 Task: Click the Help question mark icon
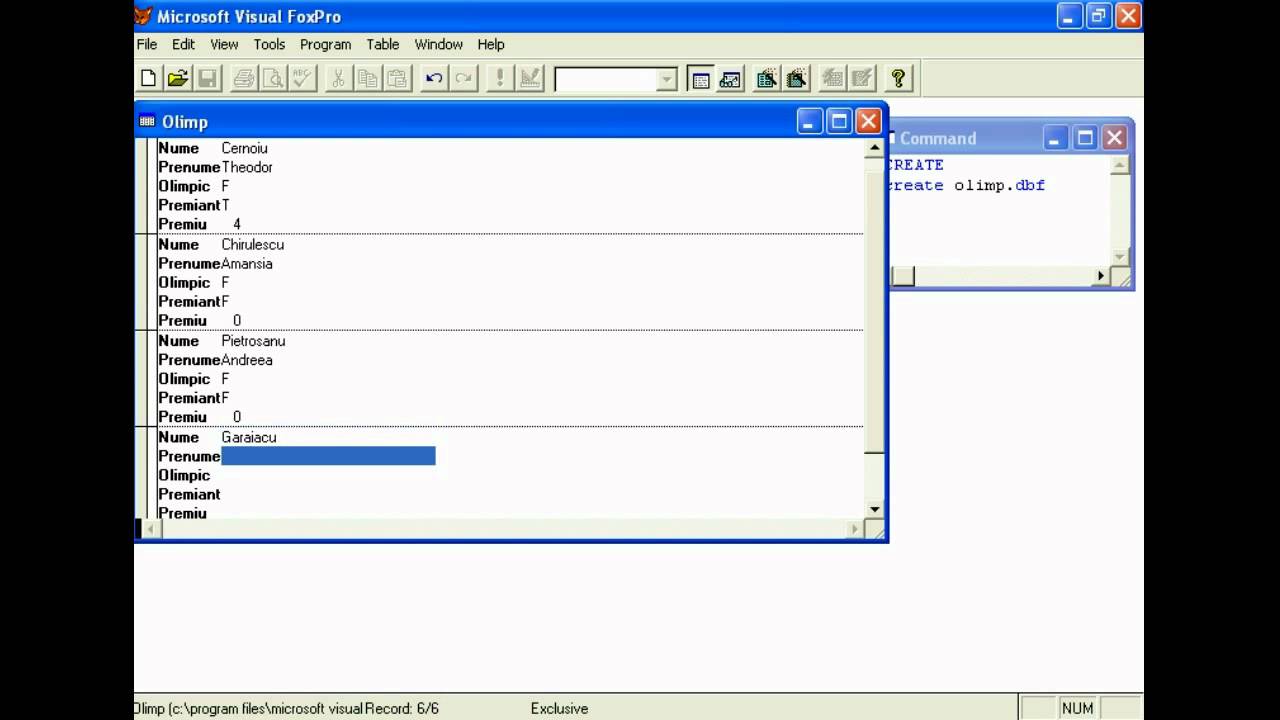click(x=898, y=79)
